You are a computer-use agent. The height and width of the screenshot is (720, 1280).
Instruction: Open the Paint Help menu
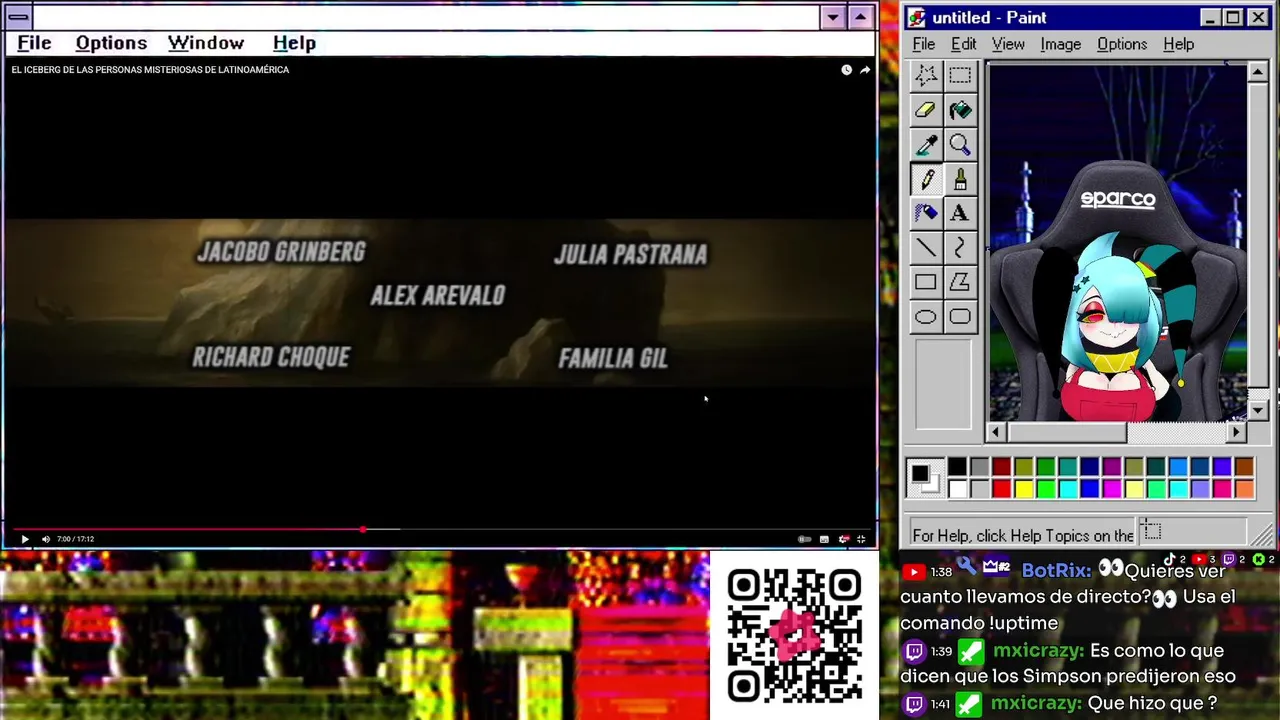point(1178,44)
